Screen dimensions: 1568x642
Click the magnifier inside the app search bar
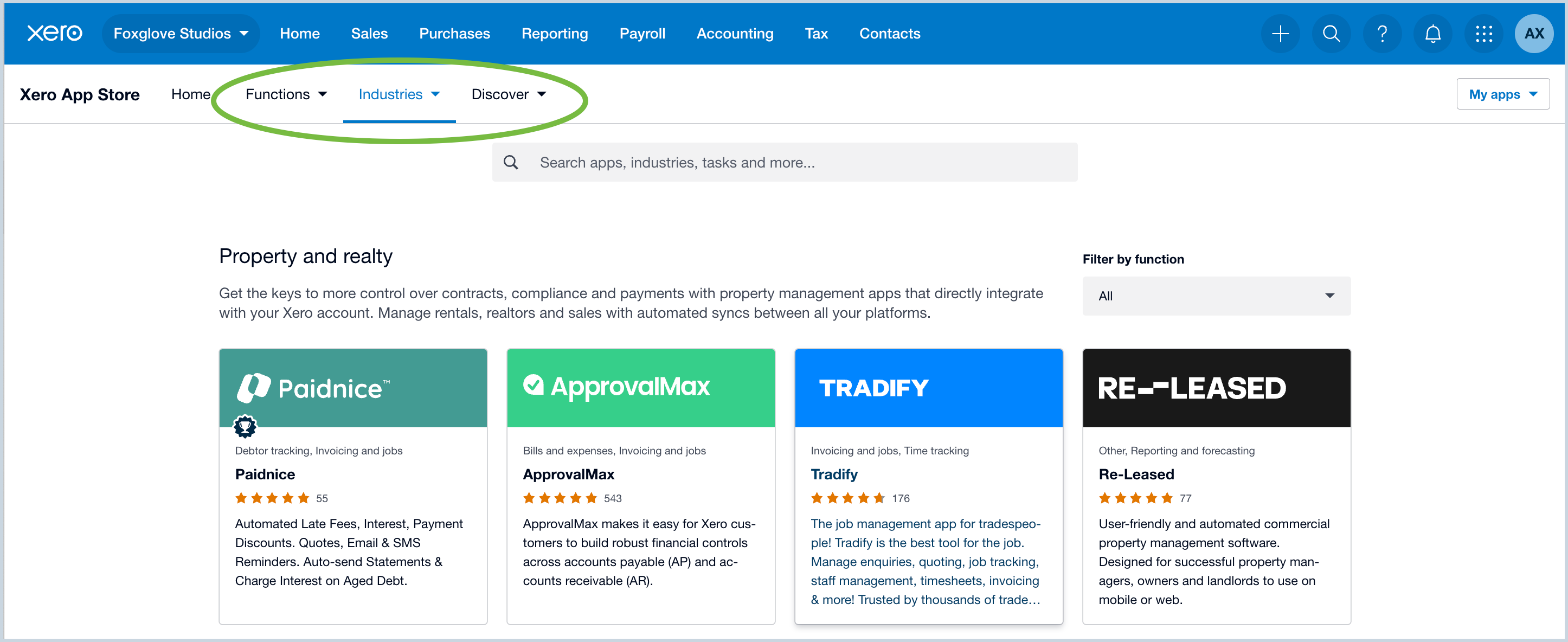tap(511, 162)
